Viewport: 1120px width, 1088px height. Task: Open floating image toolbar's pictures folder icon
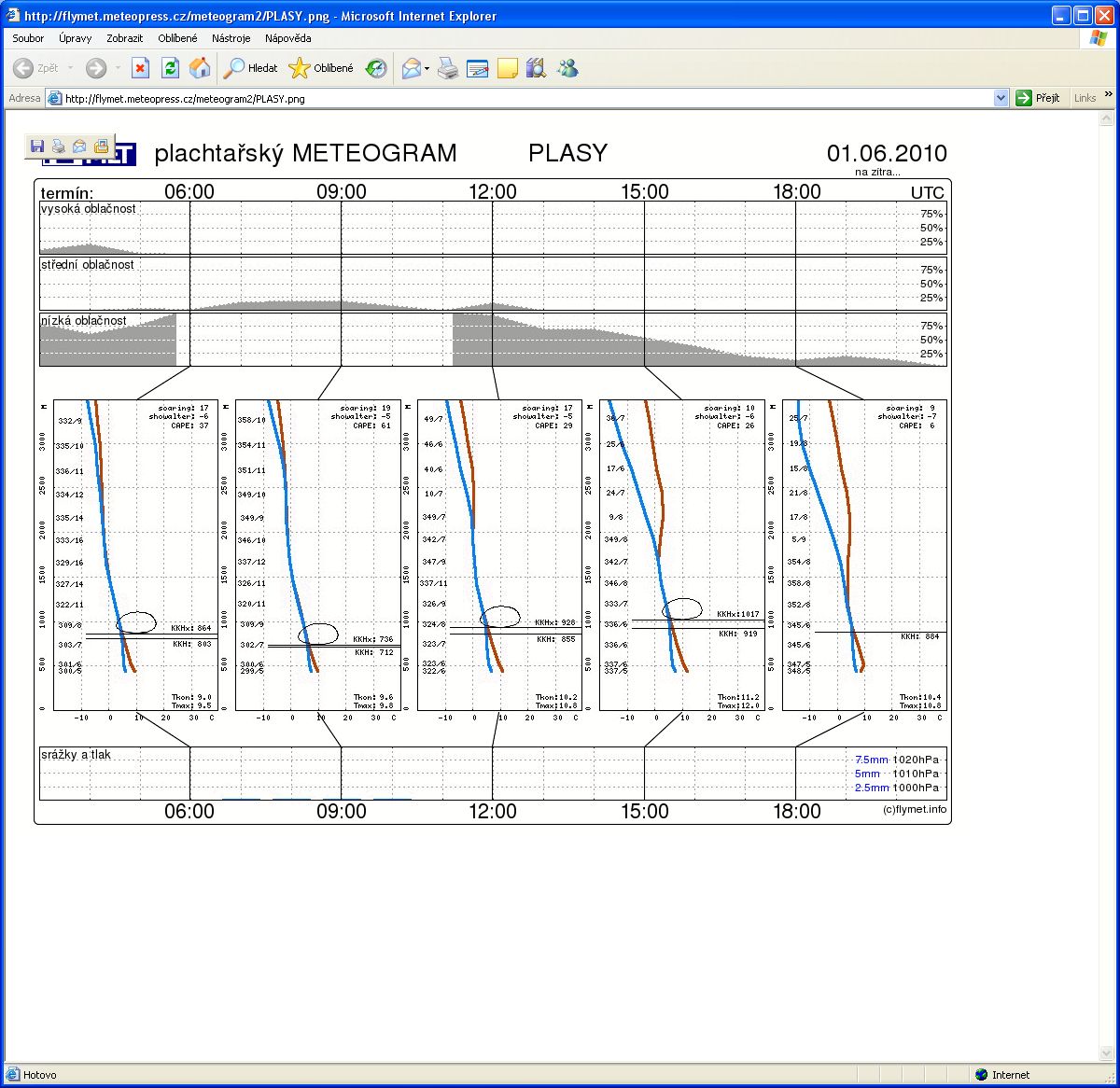101,146
